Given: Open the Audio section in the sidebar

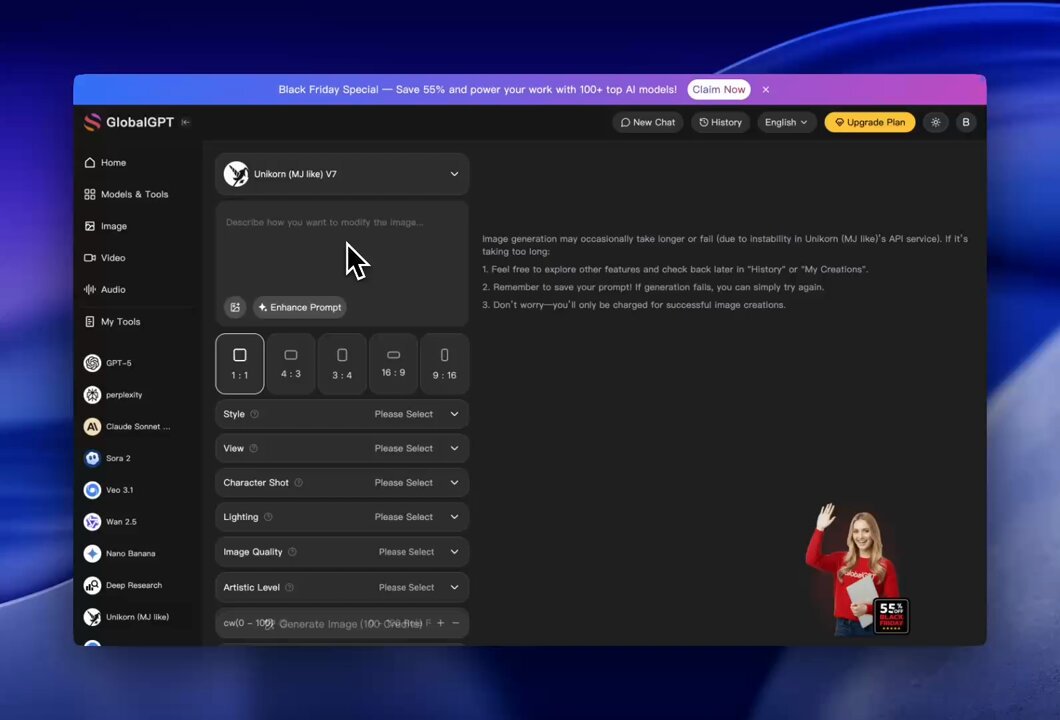Looking at the screenshot, I should 105,289.
